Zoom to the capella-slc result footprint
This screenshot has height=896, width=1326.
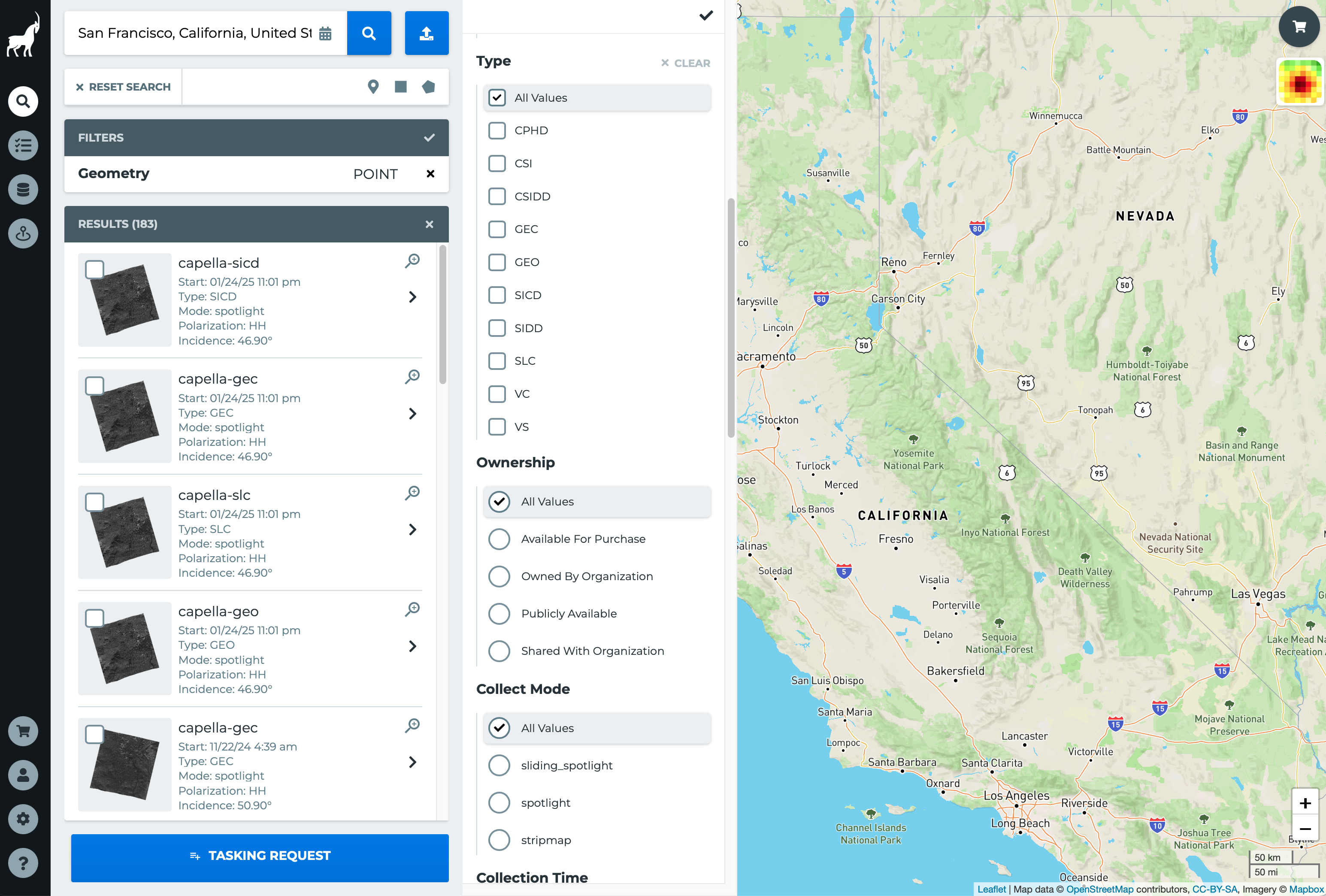412,493
